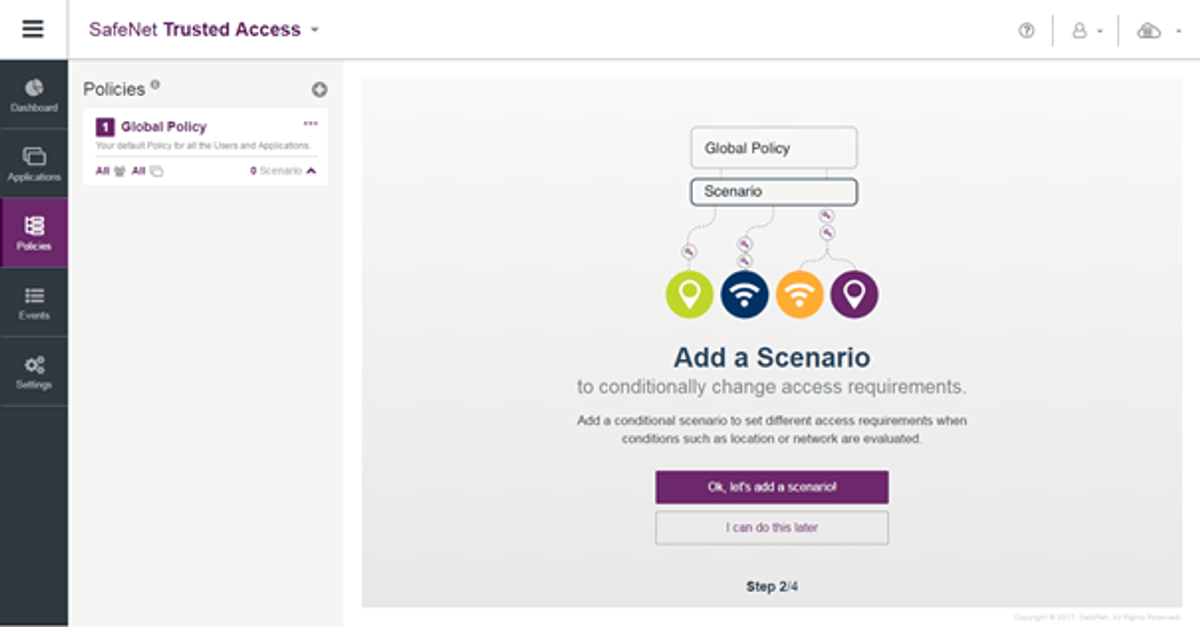
Task: Open Settings from the sidebar
Action: [x=34, y=371]
